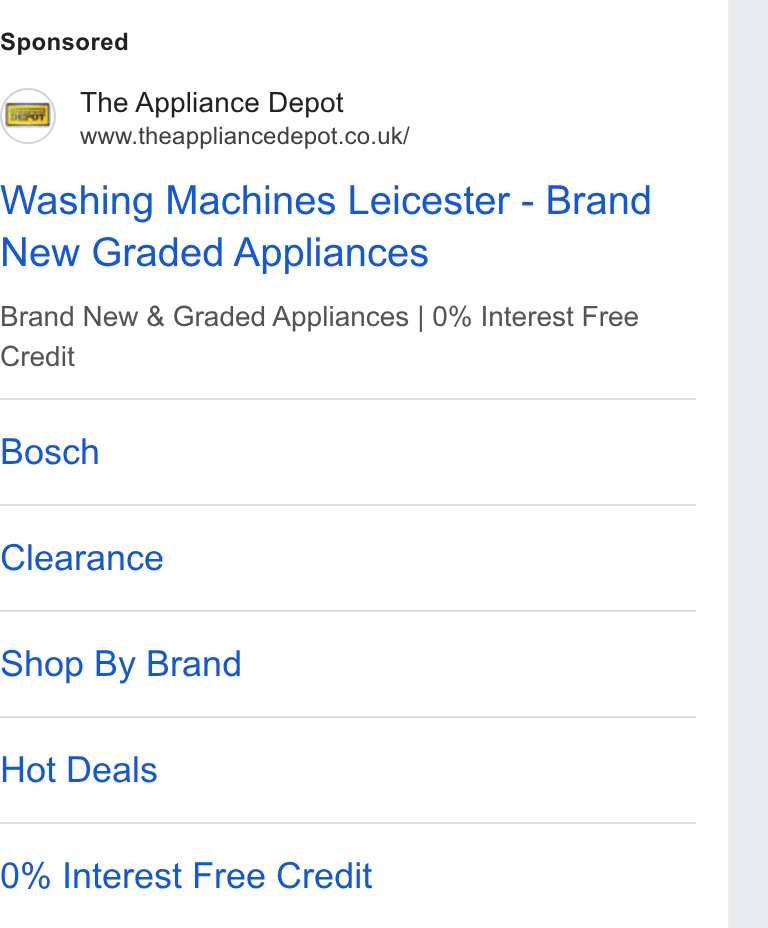Click the word Leicester in the headline

coord(428,201)
